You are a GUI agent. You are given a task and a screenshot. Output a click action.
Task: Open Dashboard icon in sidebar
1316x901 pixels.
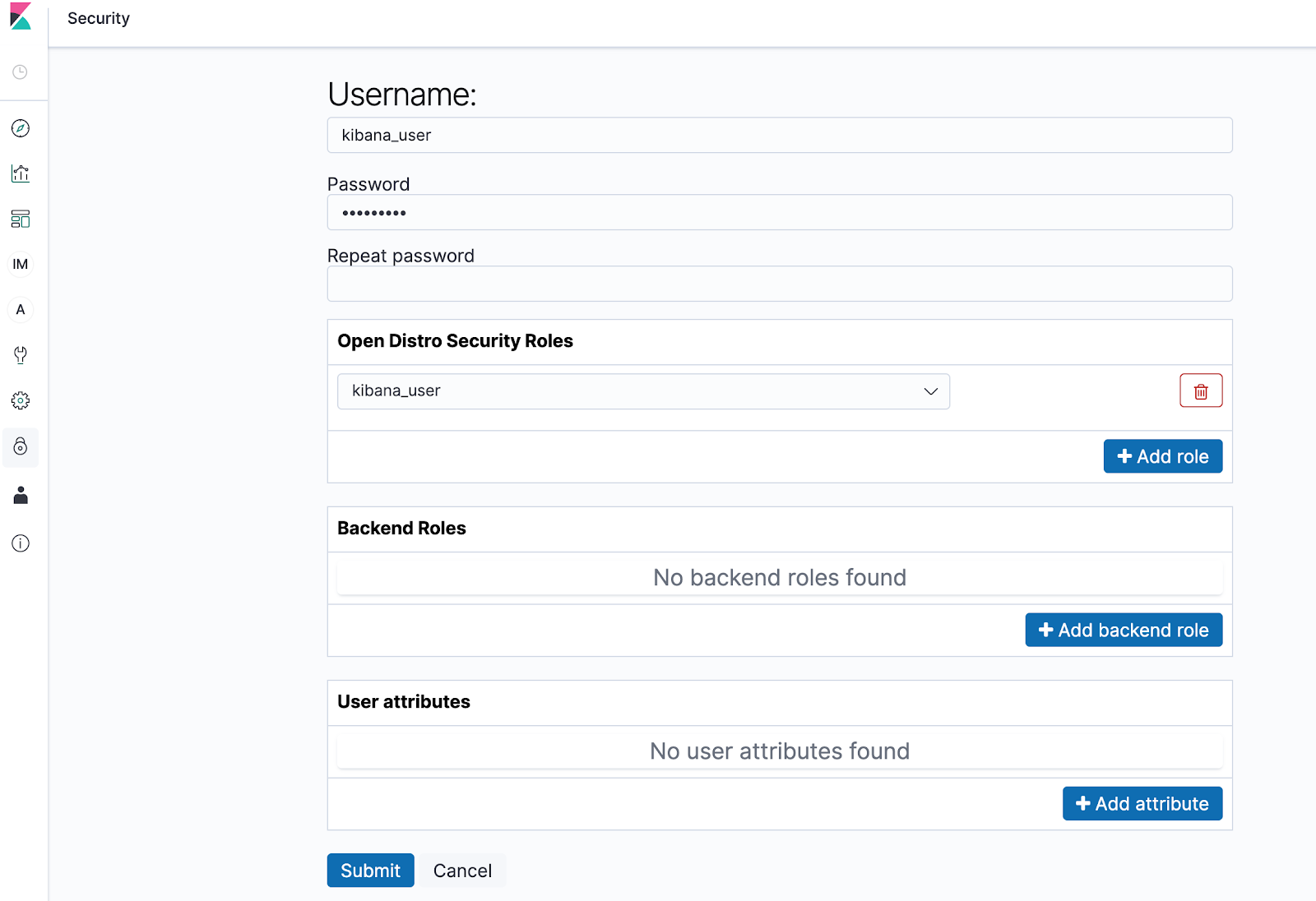point(21,219)
